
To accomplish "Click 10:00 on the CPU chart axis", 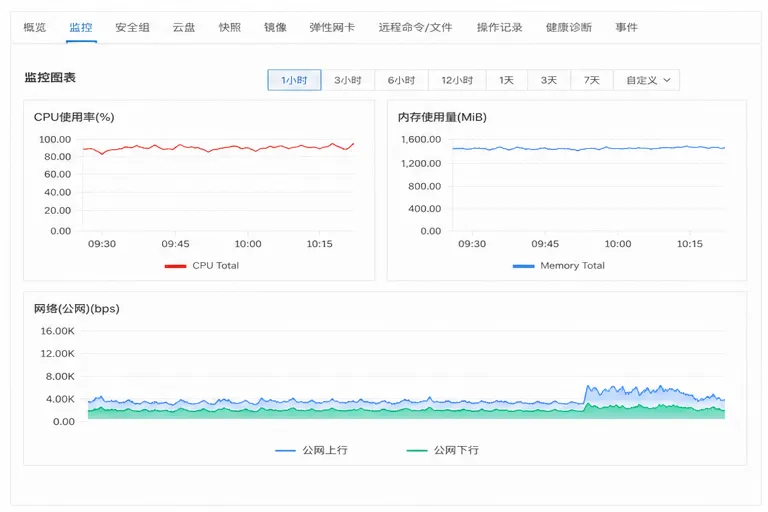I will 248,244.
